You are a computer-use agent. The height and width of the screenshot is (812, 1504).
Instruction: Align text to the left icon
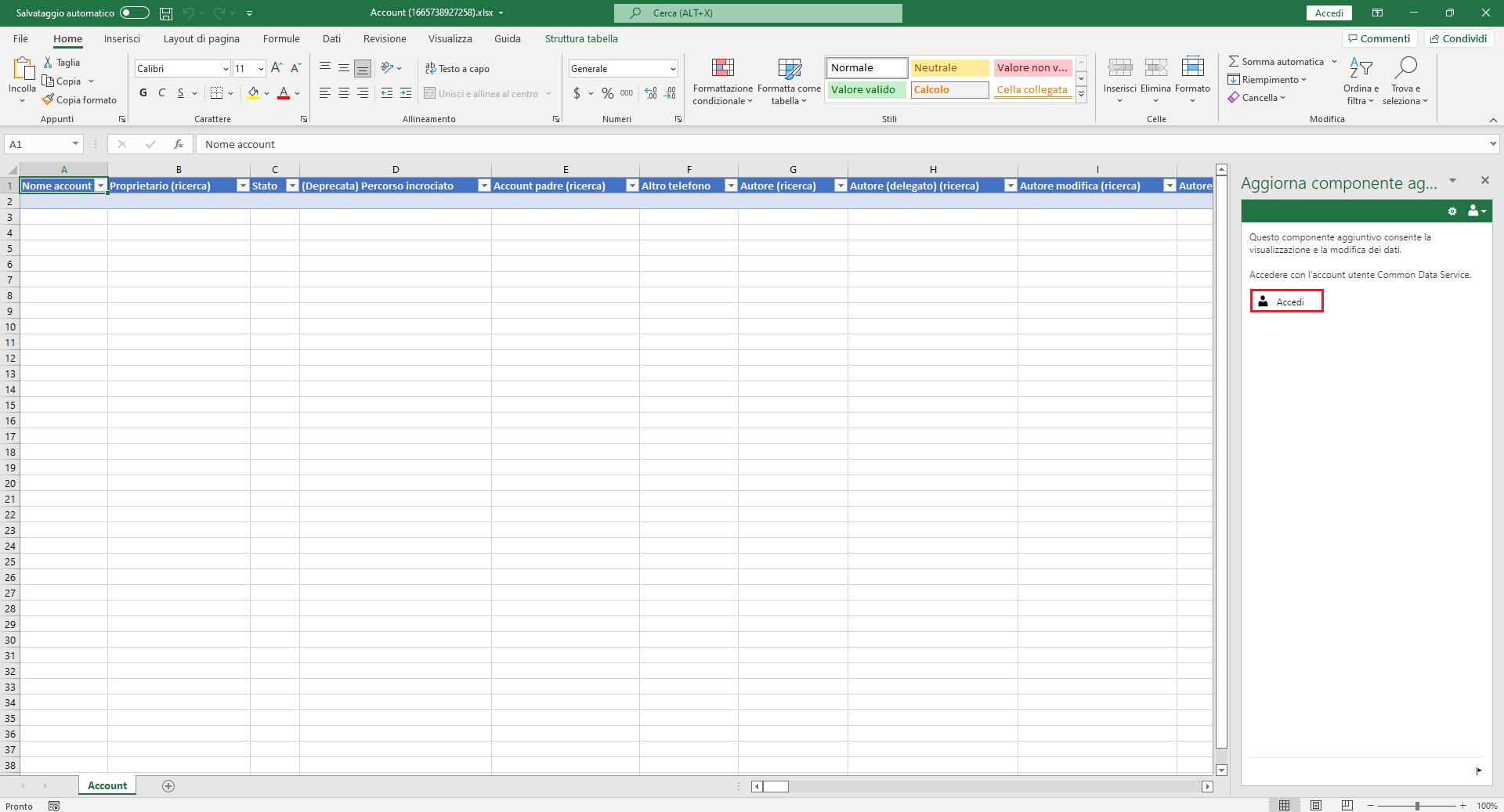tap(324, 93)
